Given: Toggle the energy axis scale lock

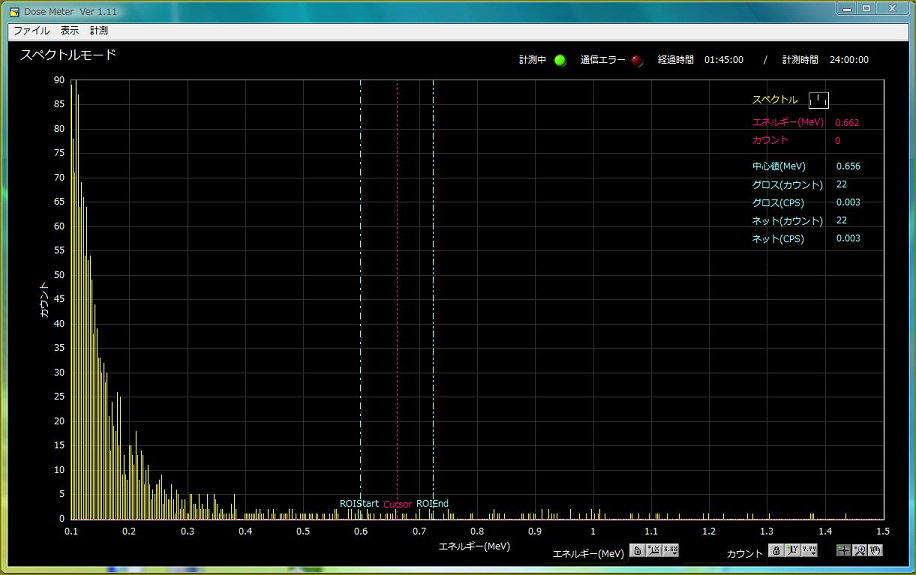Looking at the screenshot, I should pos(636,551).
